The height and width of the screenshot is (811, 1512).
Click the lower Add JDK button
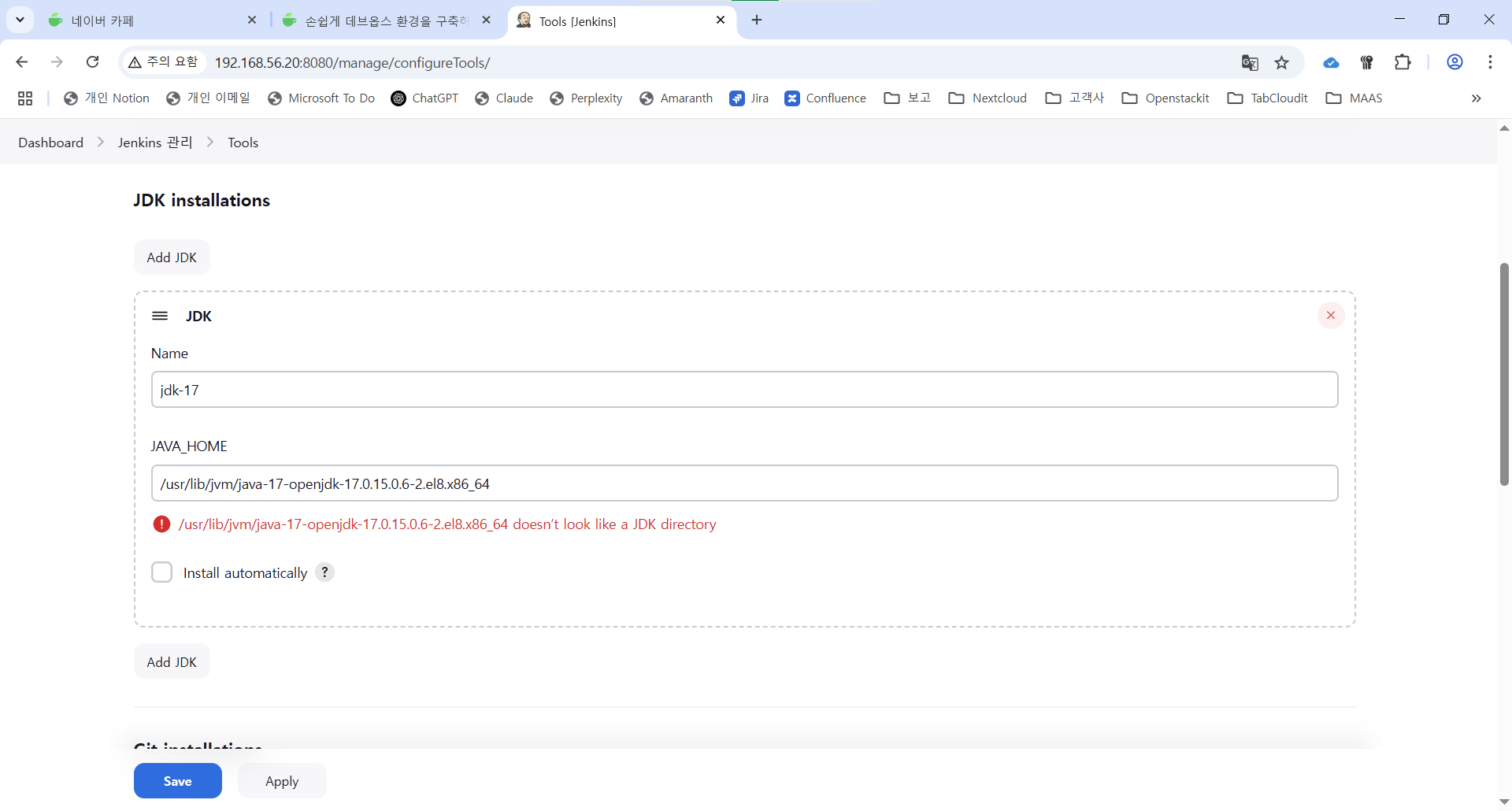click(172, 662)
